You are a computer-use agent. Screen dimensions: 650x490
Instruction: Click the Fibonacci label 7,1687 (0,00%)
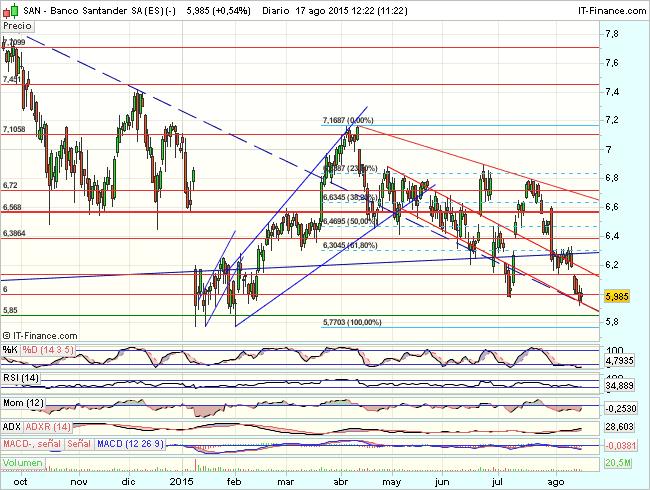[x=348, y=120]
